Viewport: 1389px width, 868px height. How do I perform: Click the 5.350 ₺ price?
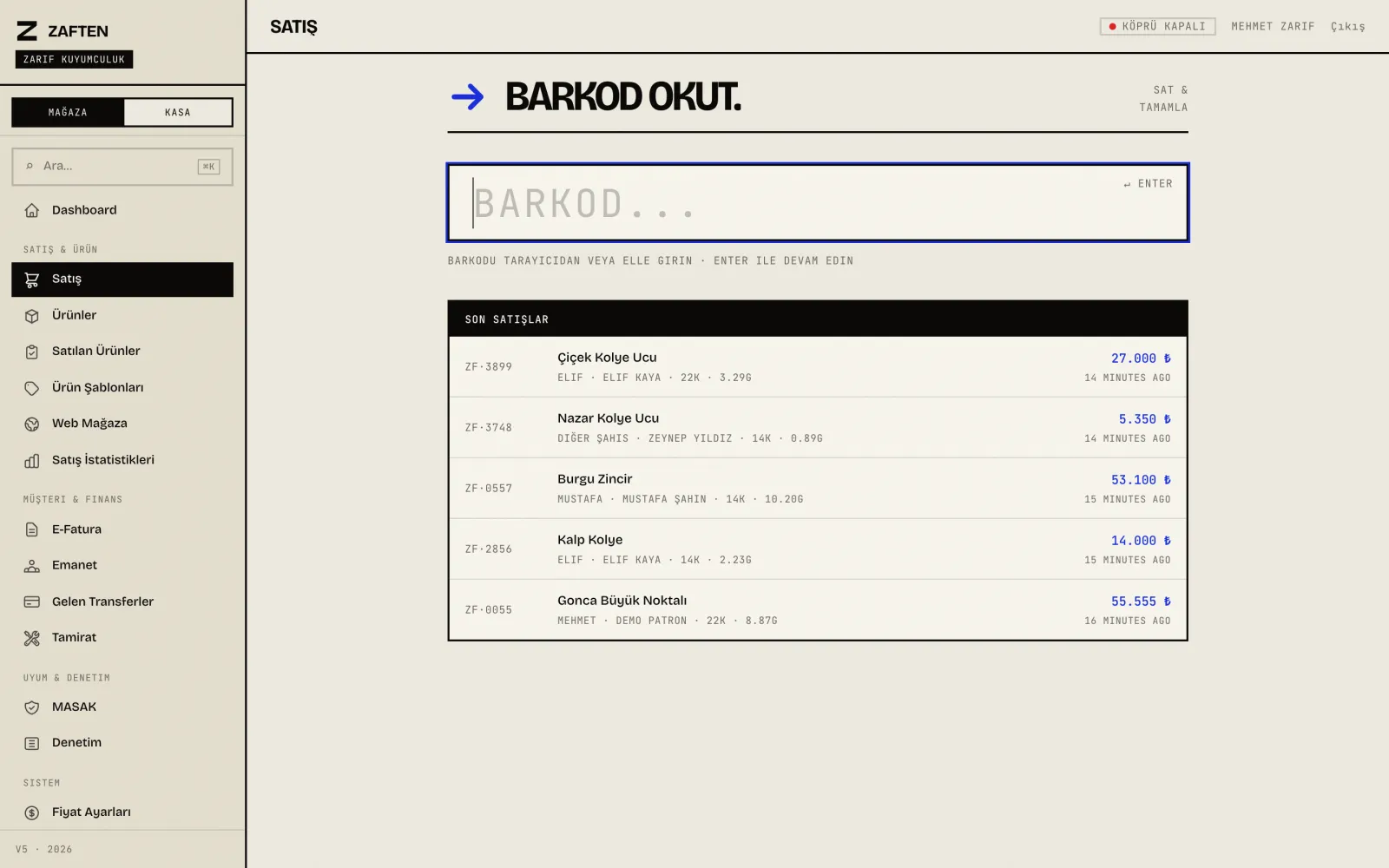(1144, 419)
